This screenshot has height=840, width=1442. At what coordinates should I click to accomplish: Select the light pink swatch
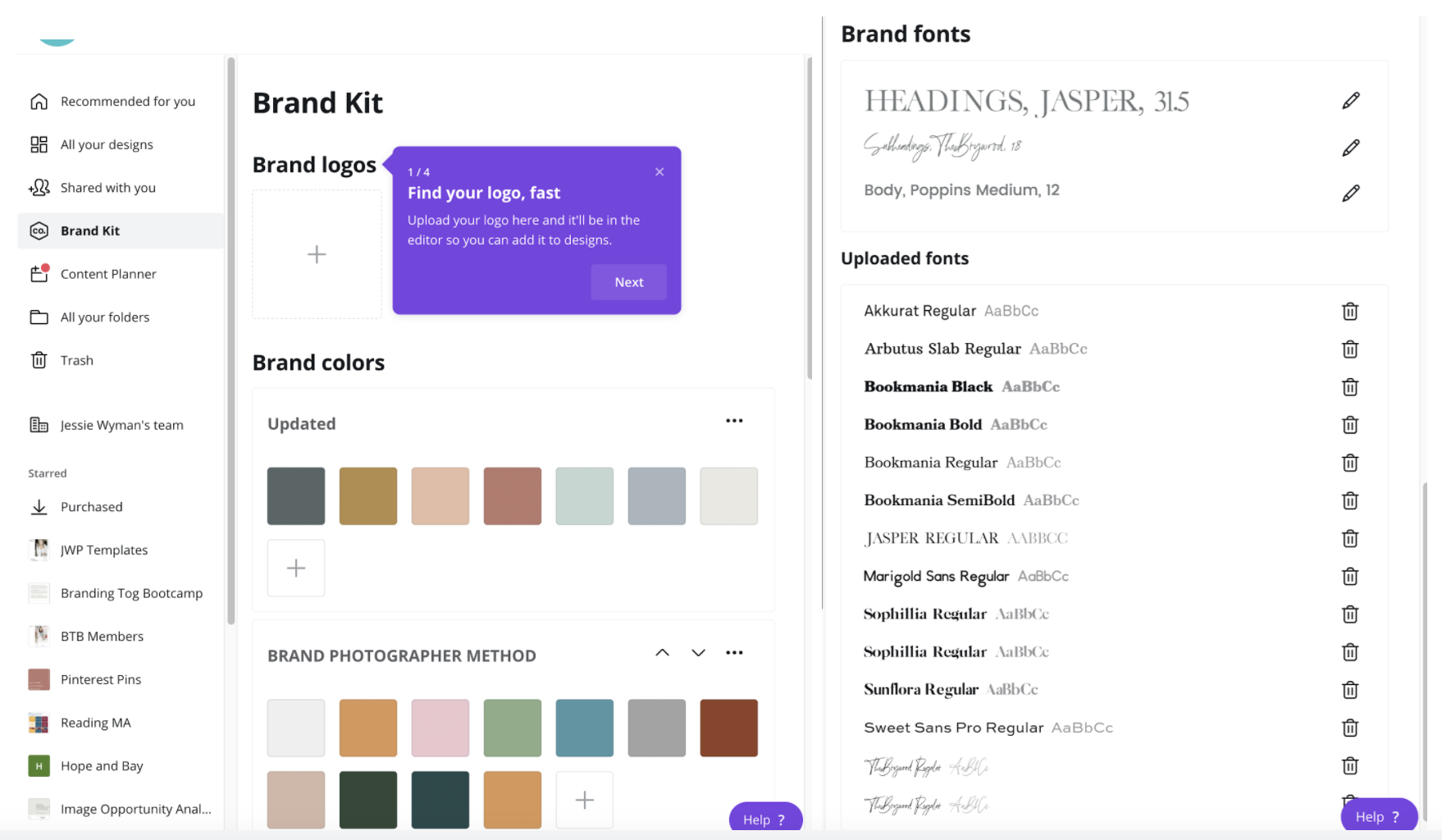pyautogui.click(x=440, y=728)
